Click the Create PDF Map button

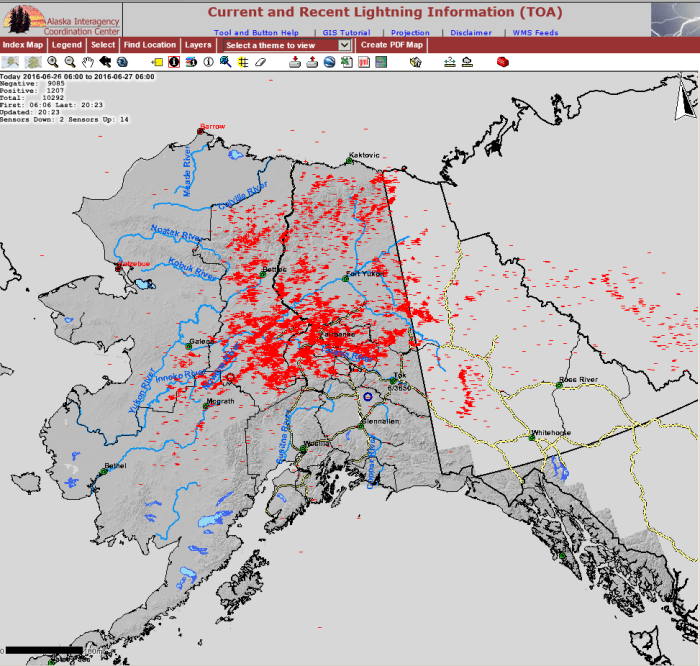pyautogui.click(x=392, y=45)
